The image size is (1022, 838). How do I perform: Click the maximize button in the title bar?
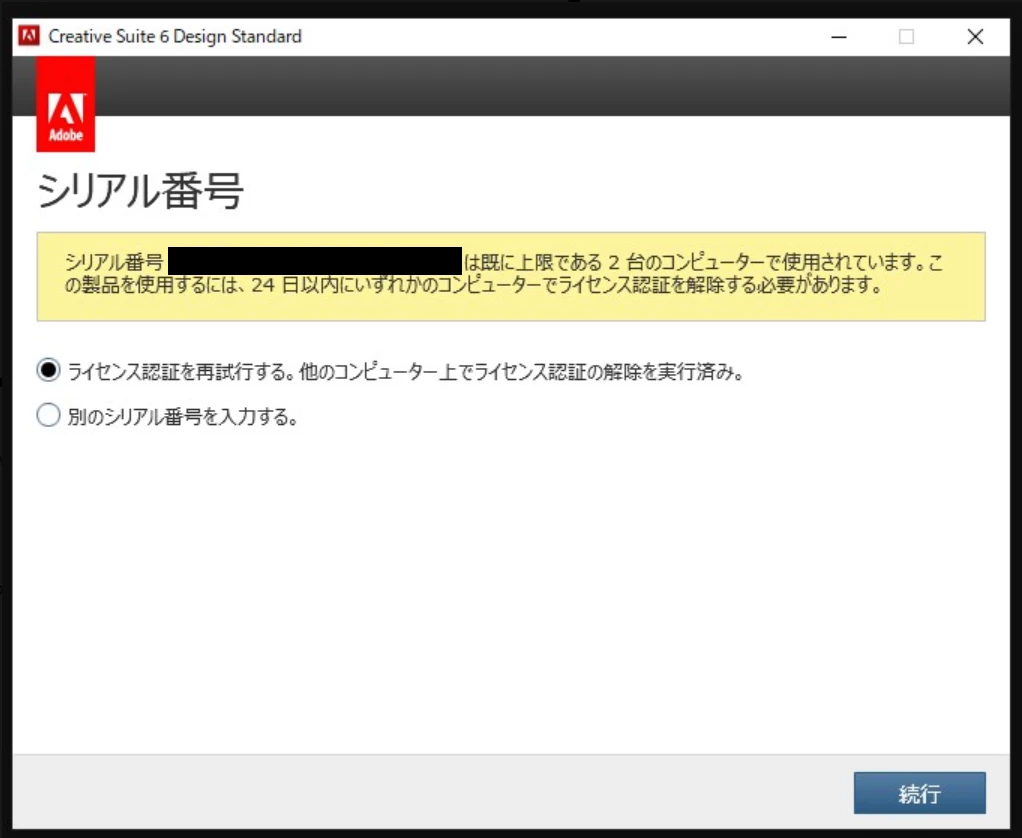[x=906, y=36]
